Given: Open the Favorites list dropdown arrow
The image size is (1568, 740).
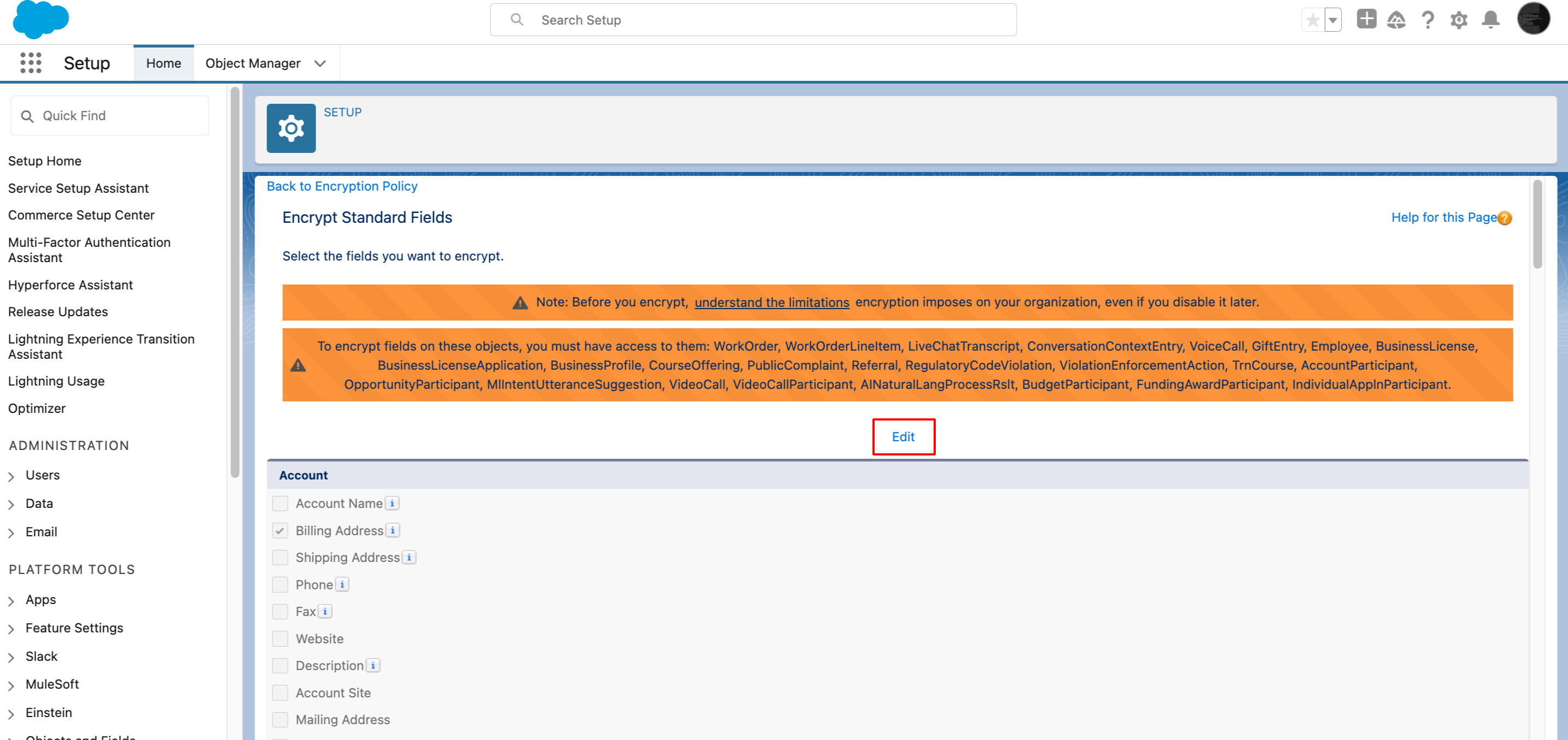Looking at the screenshot, I should [1333, 20].
